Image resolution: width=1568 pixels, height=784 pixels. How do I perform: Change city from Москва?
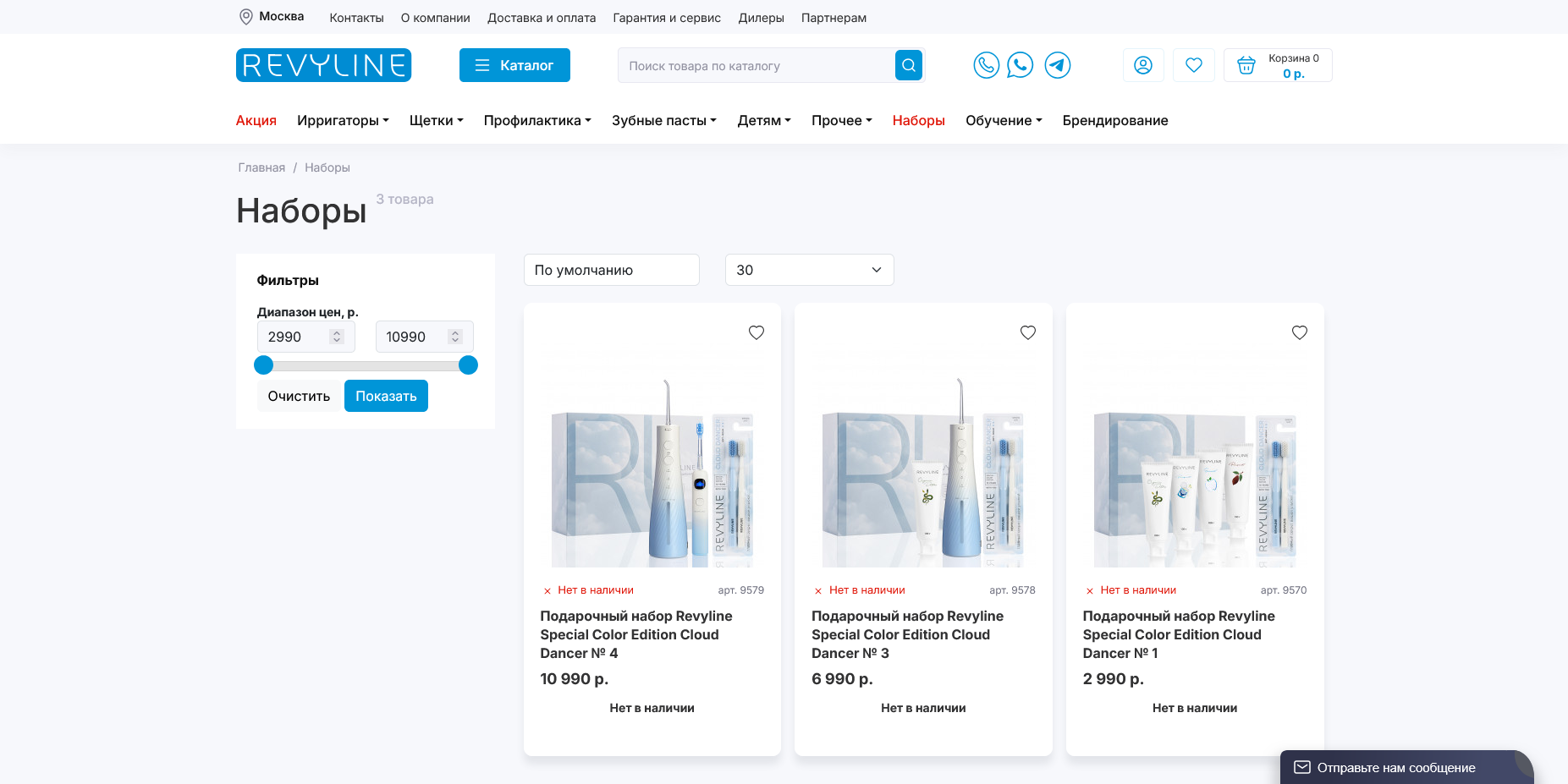pyautogui.click(x=282, y=17)
